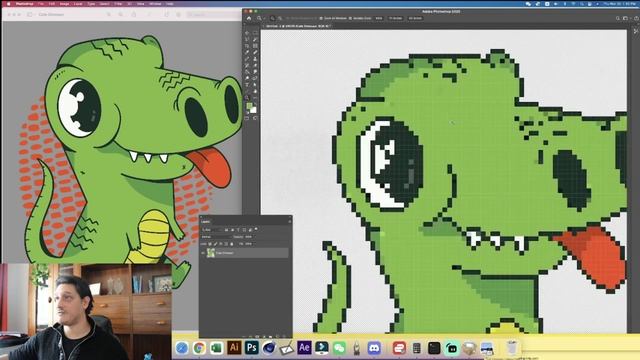This screenshot has height=360, width=640.
Task: Select the Layers panel tab
Action: coord(206,222)
